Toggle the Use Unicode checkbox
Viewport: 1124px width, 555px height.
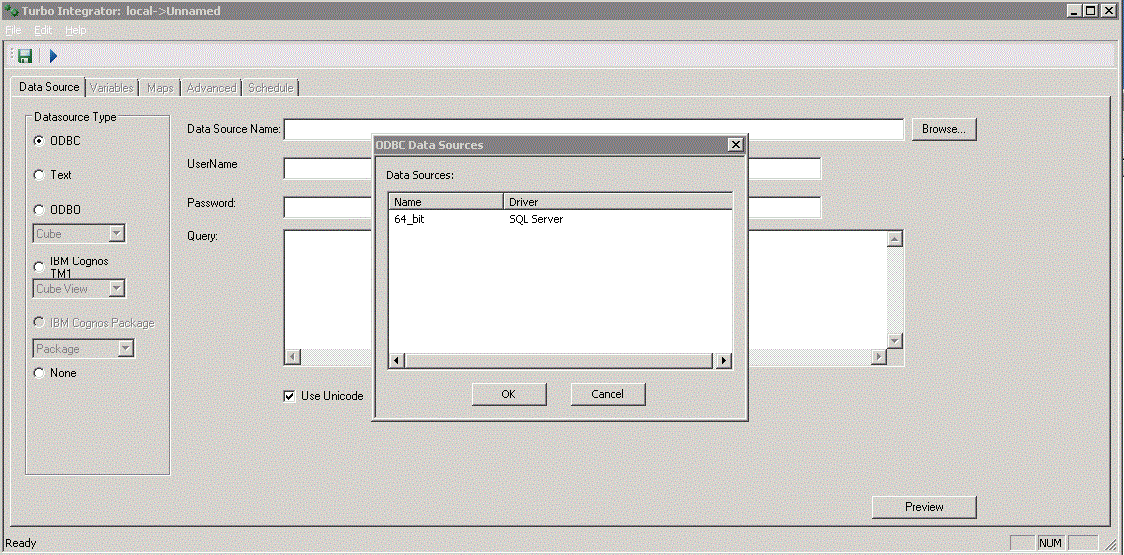(290, 396)
